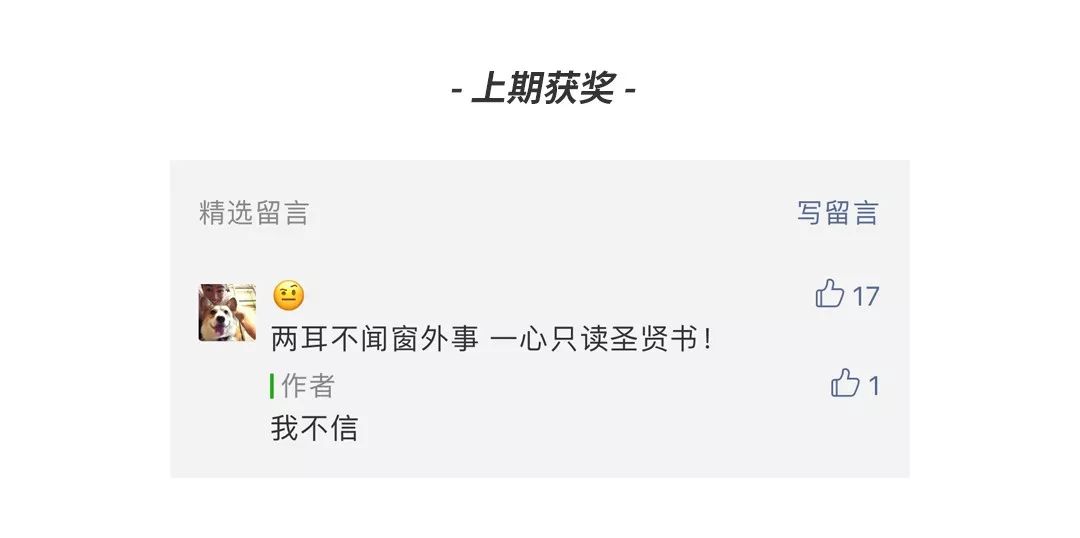Click the person's face in avatar

click(x=216, y=295)
